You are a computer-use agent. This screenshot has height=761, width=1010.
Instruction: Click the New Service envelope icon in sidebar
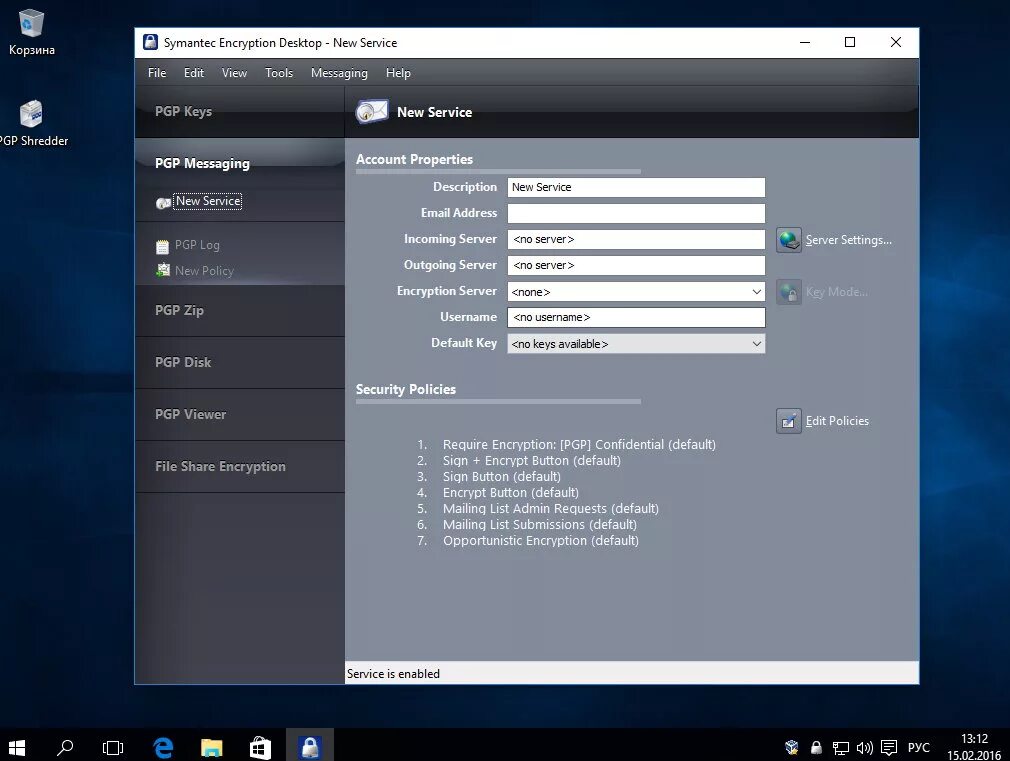[x=163, y=203]
